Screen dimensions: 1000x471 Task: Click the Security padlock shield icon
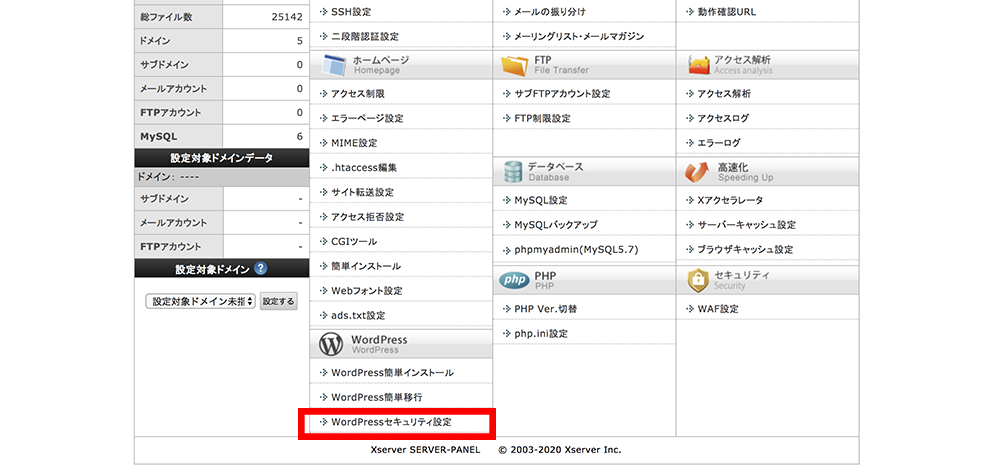point(698,280)
